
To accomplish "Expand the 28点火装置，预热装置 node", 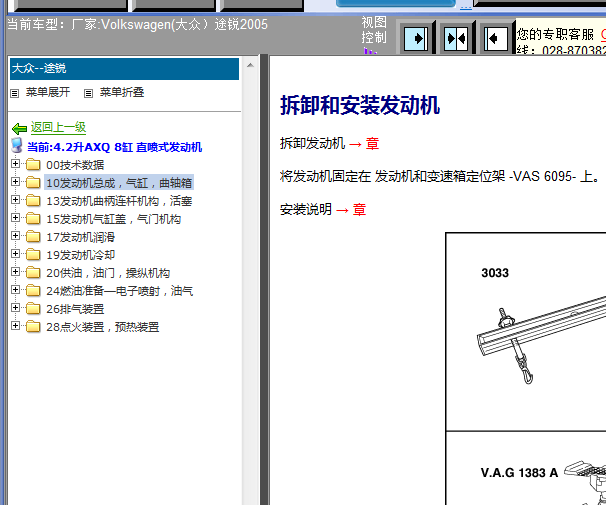I will (15, 325).
